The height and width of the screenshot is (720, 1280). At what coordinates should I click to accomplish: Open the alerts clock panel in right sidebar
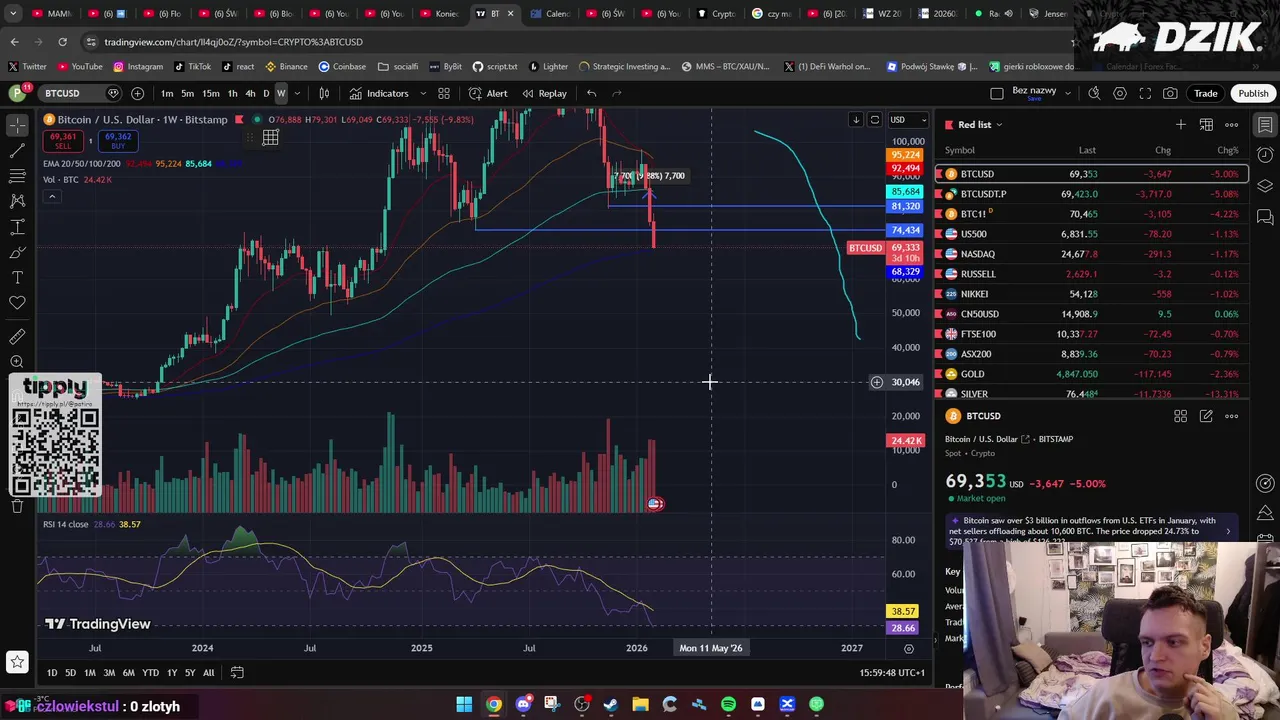[x=1265, y=155]
